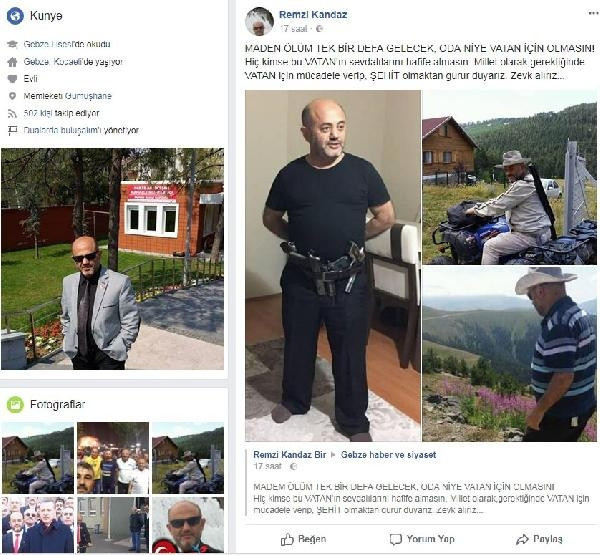Open the large photo of man in black shirt
The image size is (600, 555).
click(333, 266)
